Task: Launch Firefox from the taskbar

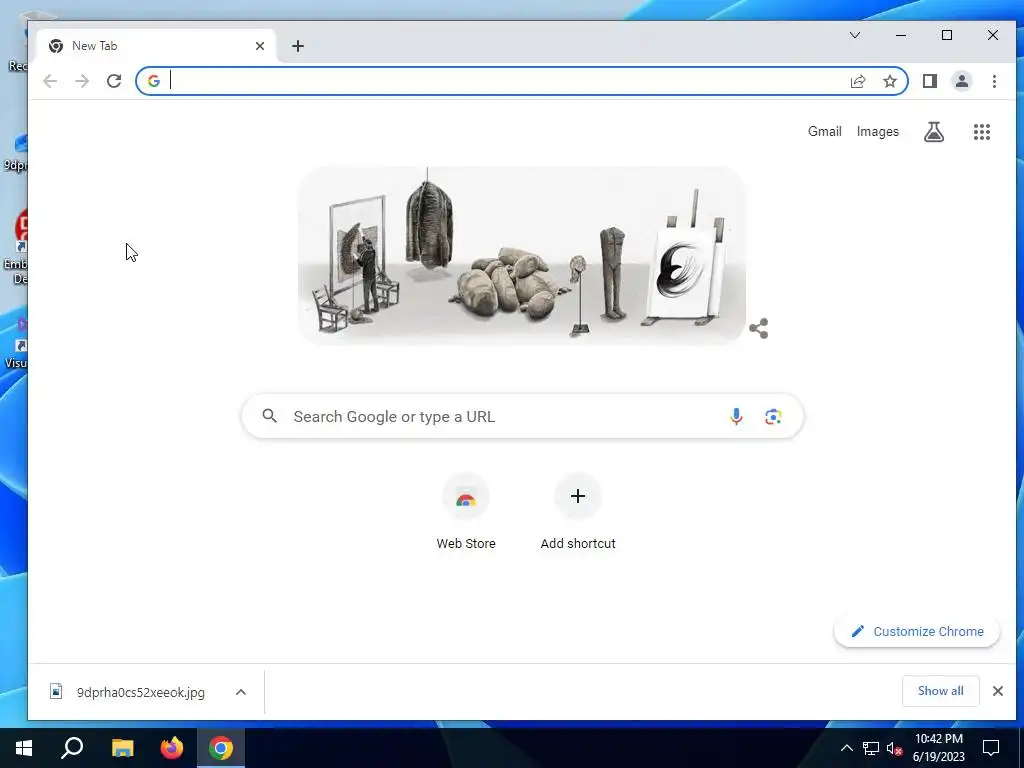Action: [x=172, y=748]
